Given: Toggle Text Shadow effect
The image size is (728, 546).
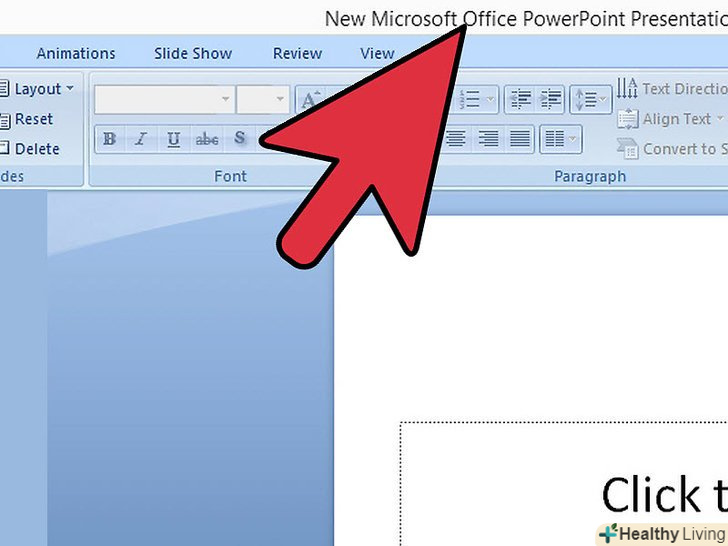Looking at the screenshot, I should point(240,139).
